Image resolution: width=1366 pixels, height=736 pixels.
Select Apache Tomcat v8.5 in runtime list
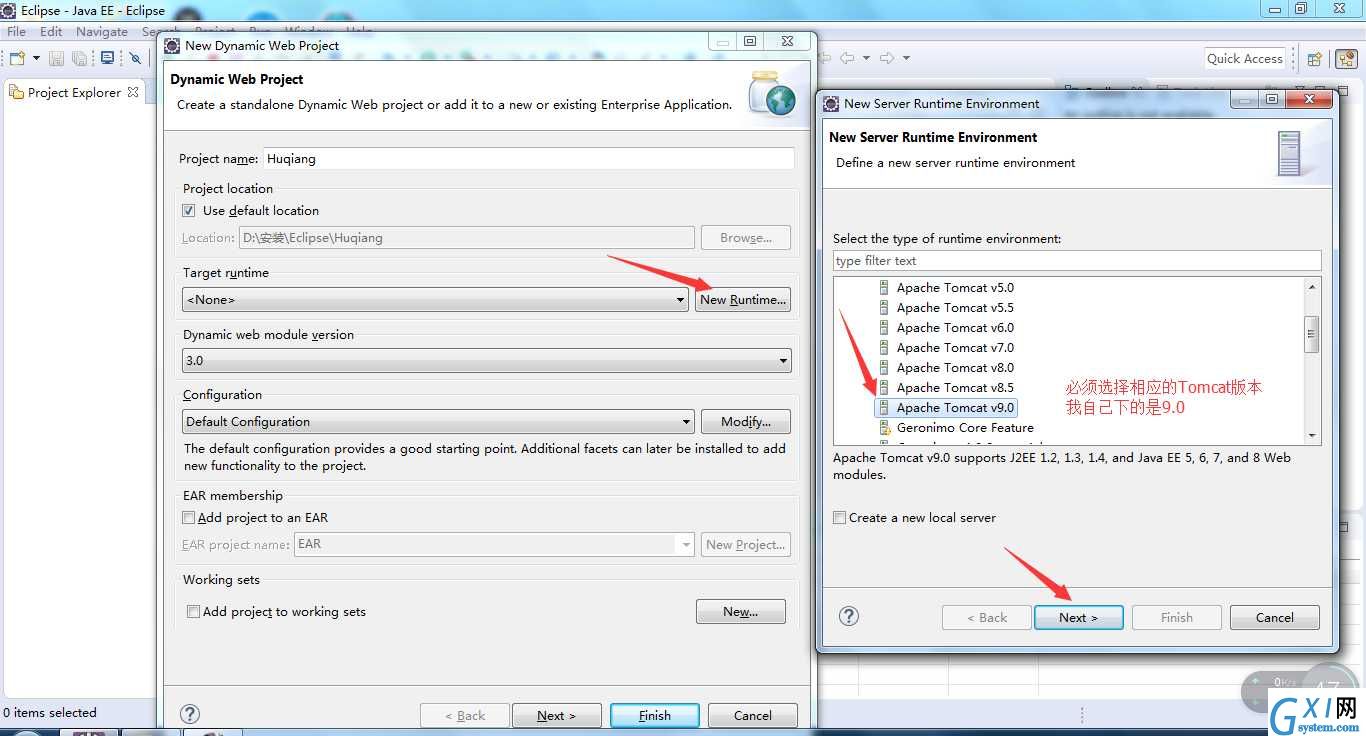point(955,388)
